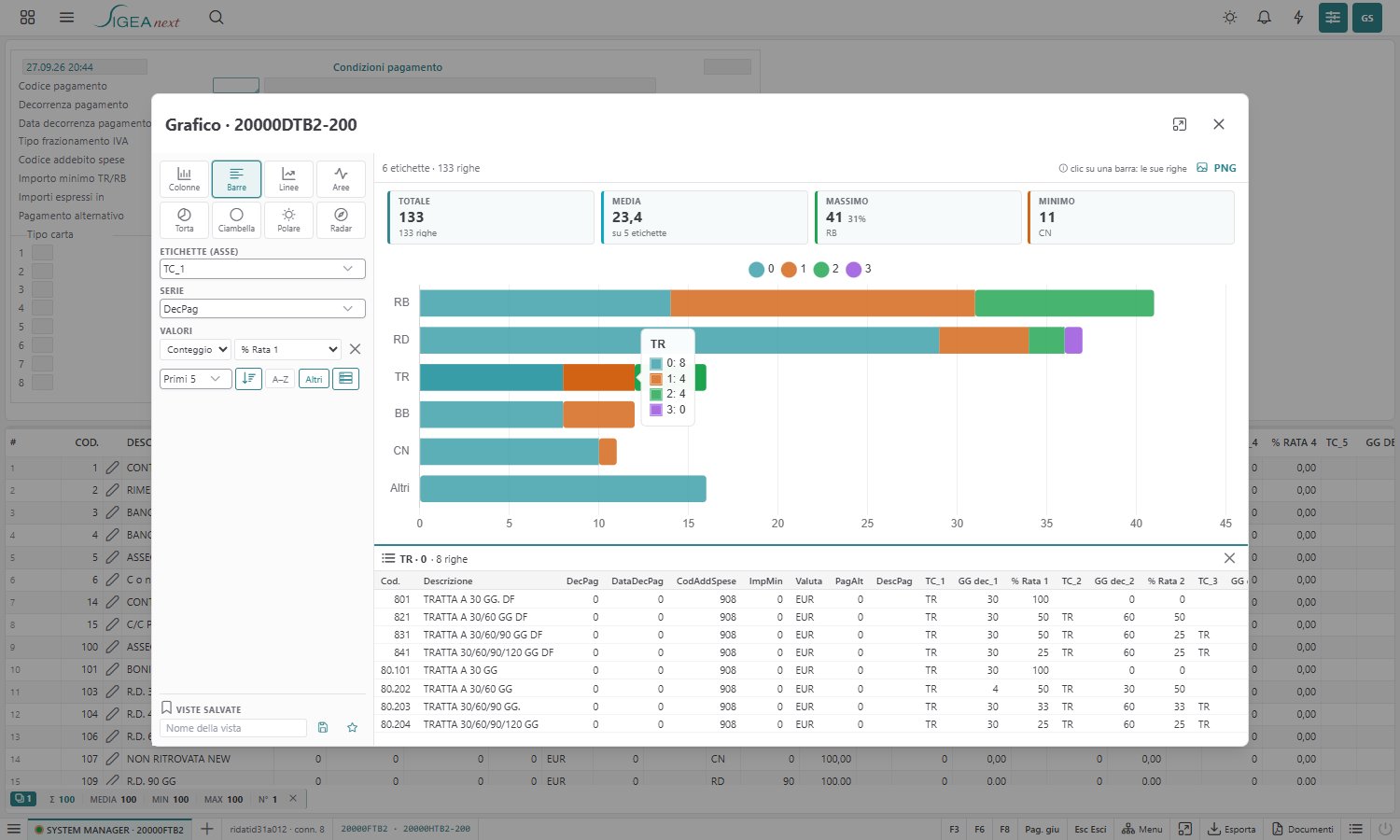Toggle the Altri grouping option
Viewport: 1400px width, 840px height.
click(314, 379)
